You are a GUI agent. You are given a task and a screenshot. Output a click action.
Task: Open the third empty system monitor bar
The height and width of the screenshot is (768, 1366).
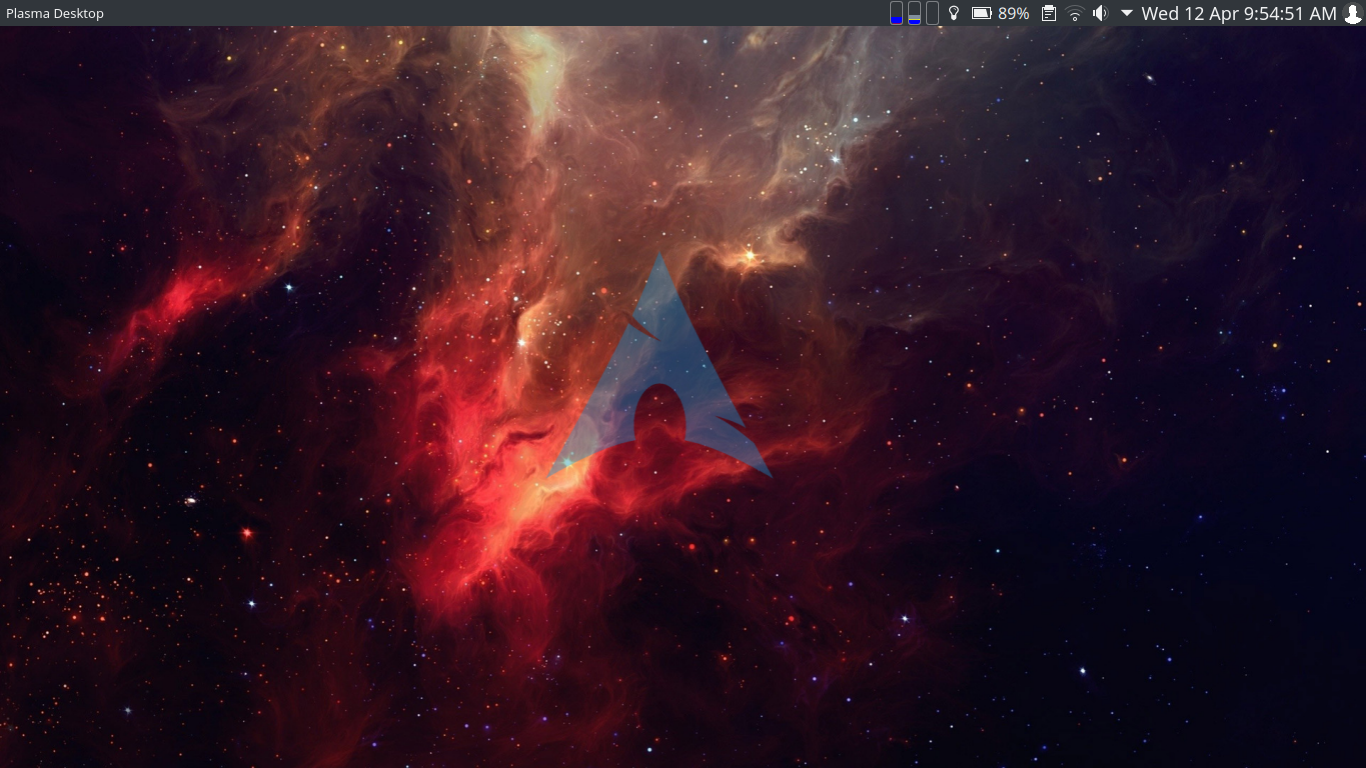tap(932, 13)
